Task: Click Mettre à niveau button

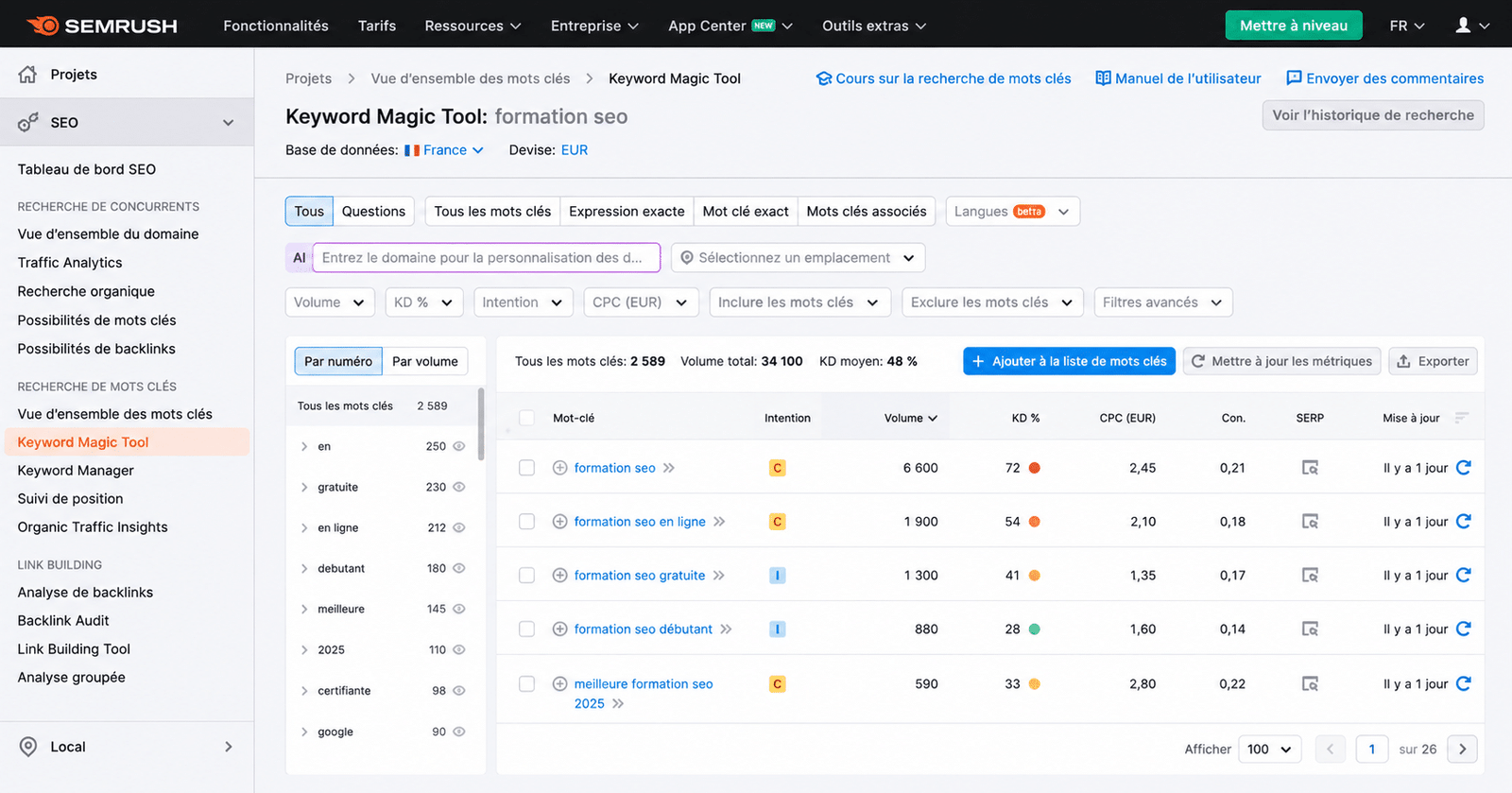Action: click(1294, 26)
